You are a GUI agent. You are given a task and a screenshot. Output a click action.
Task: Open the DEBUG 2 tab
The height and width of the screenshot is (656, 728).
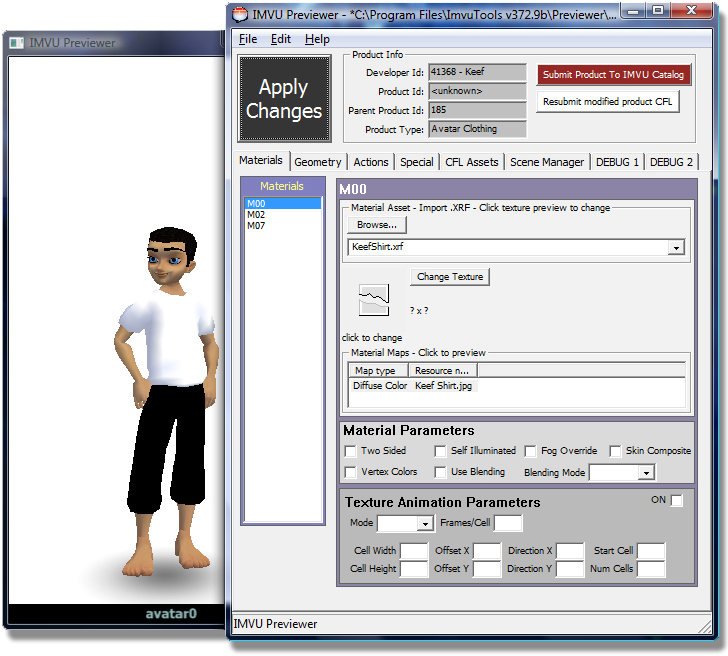tap(671, 162)
